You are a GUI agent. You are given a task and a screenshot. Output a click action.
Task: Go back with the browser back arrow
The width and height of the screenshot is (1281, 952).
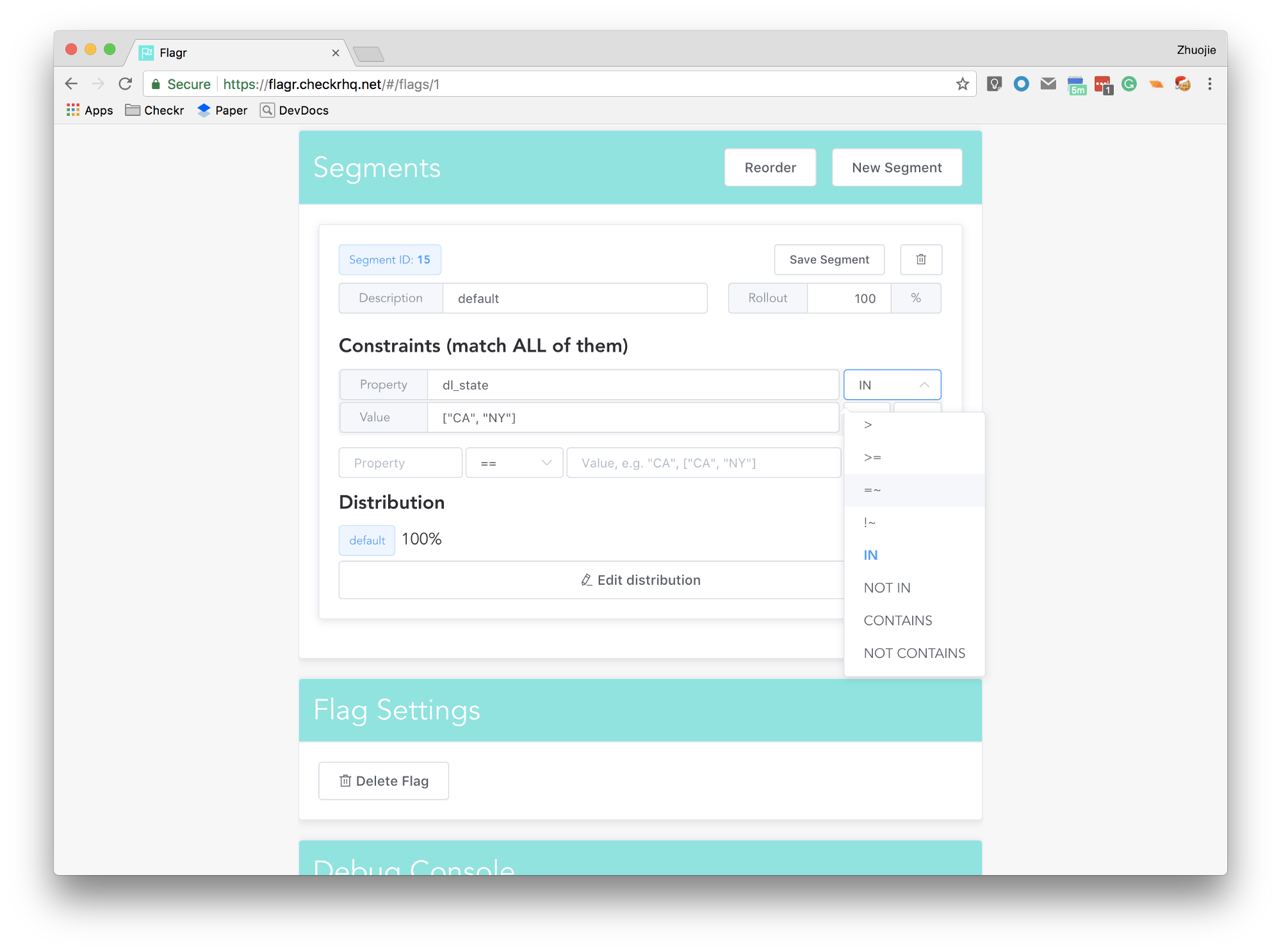(x=71, y=84)
